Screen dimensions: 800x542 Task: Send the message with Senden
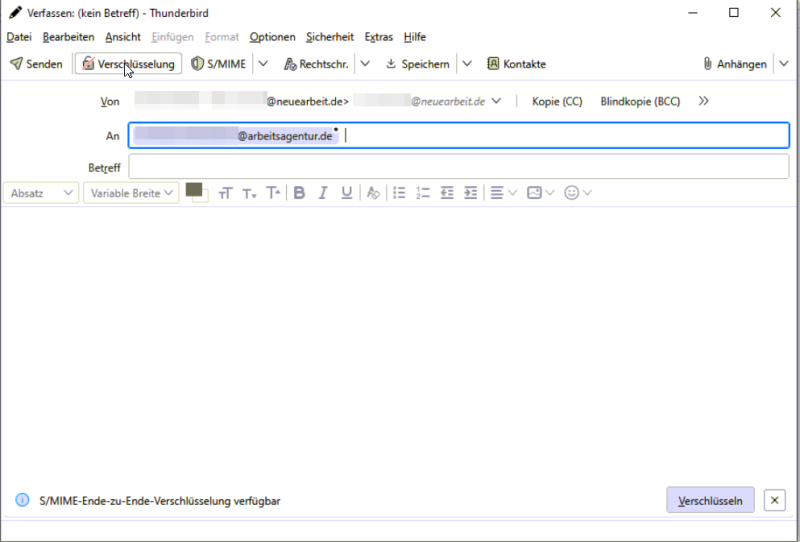pyautogui.click(x=36, y=64)
